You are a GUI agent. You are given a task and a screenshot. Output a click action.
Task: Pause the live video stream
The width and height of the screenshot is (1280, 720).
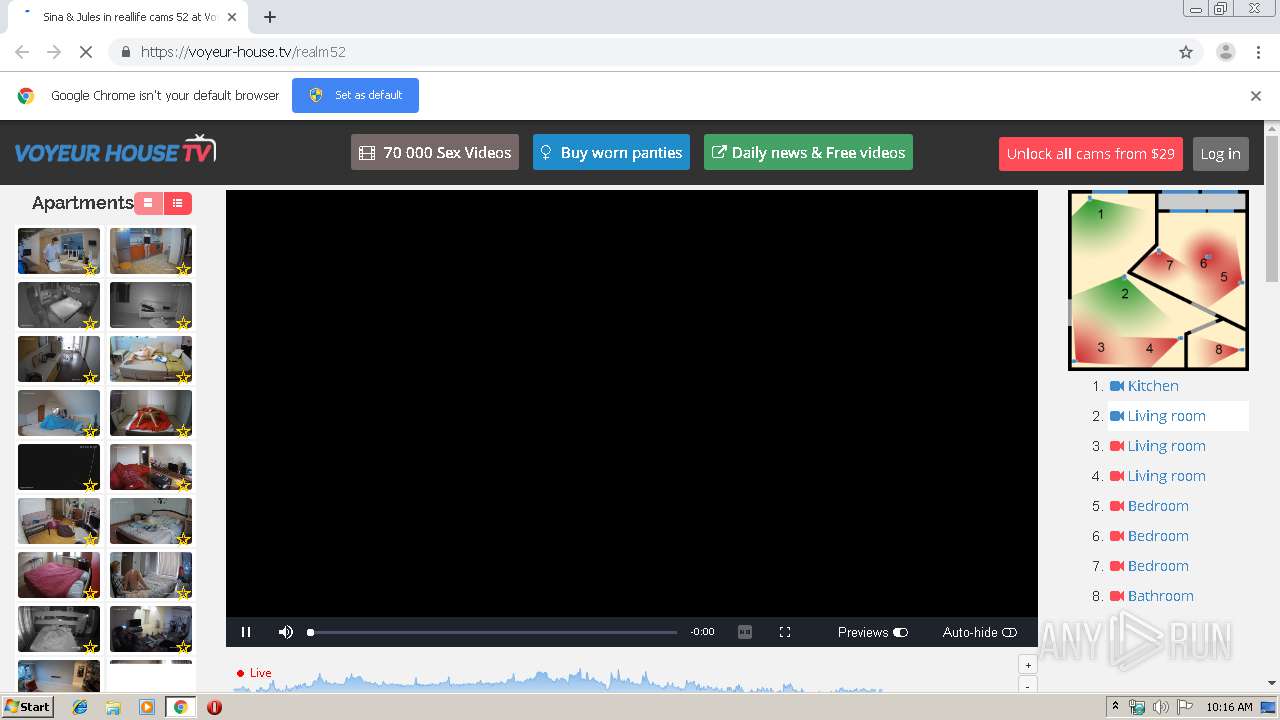pos(246,632)
